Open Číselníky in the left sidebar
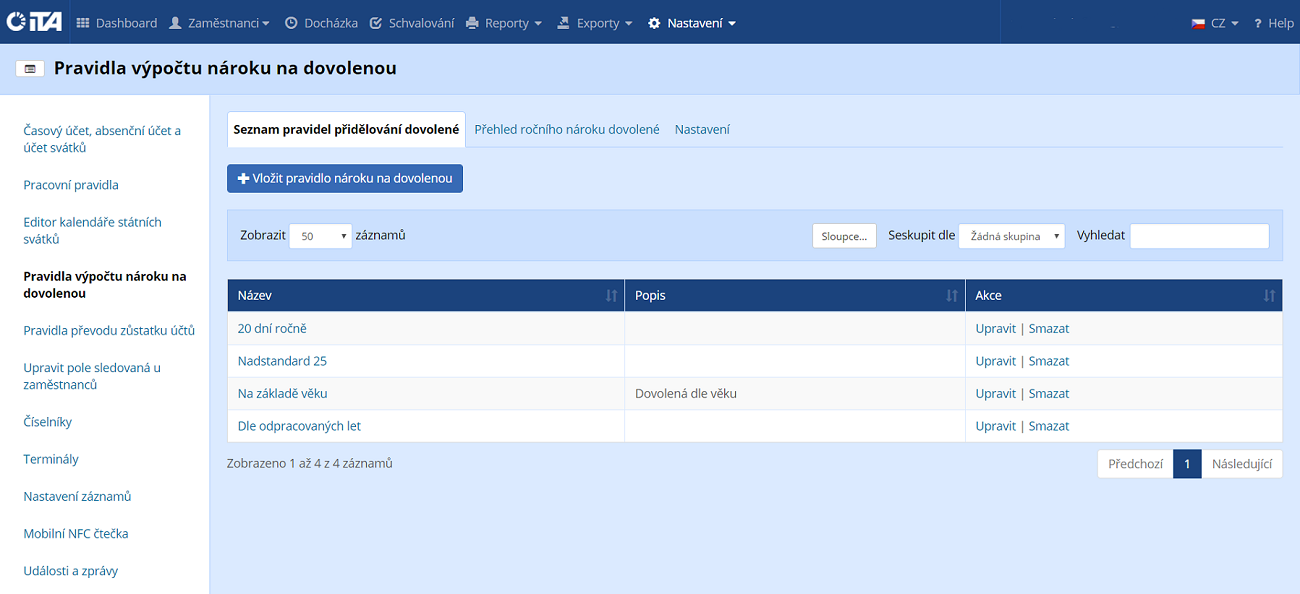Screen dimensions: 1300x594 pyautogui.click(x=48, y=422)
